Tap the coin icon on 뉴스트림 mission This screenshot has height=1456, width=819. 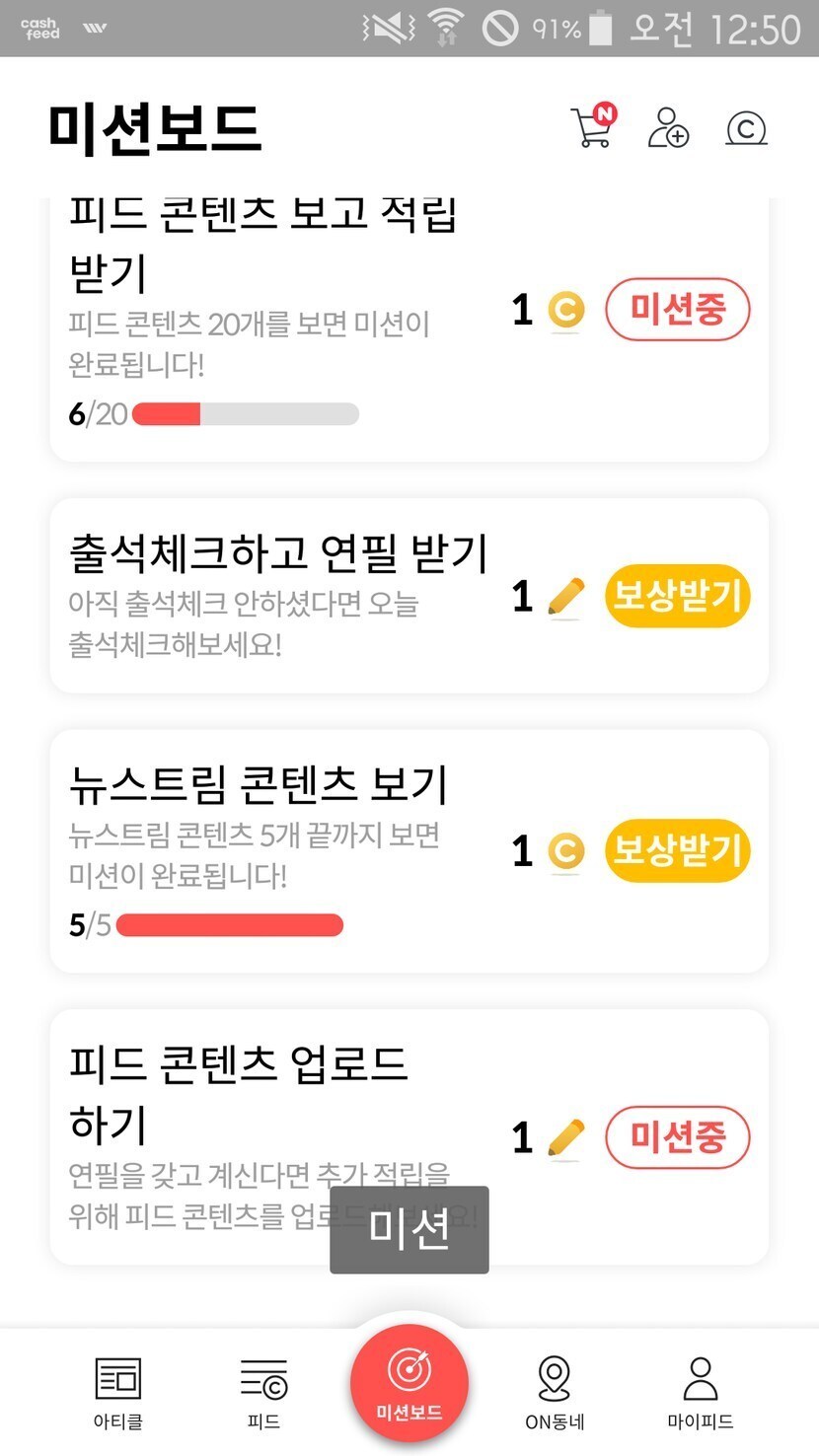coord(566,851)
